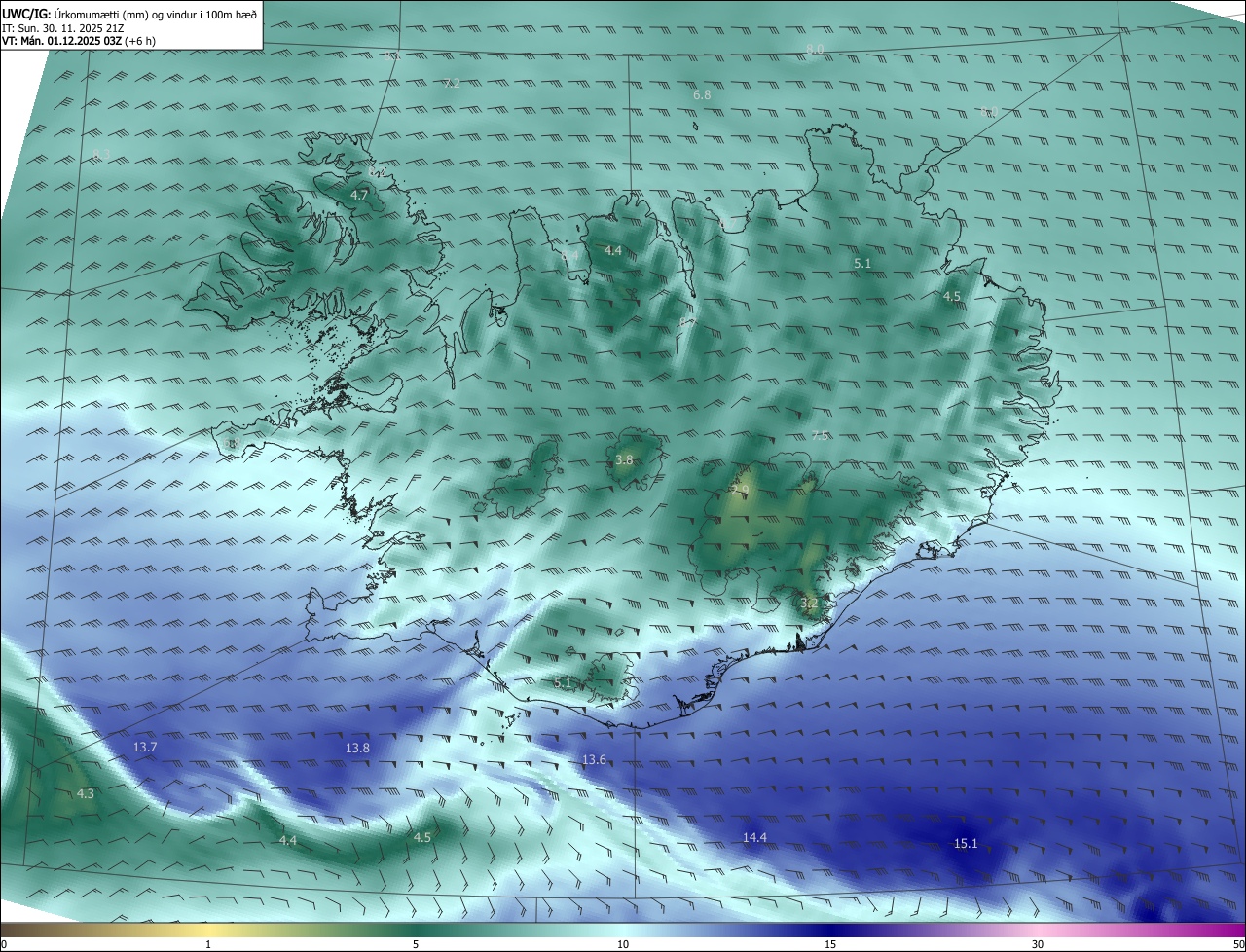Image resolution: width=1246 pixels, height=952 pixels.
Task: Click the 4.3 value label on the map
Action: pyautogui.click(x=86, y=794)
